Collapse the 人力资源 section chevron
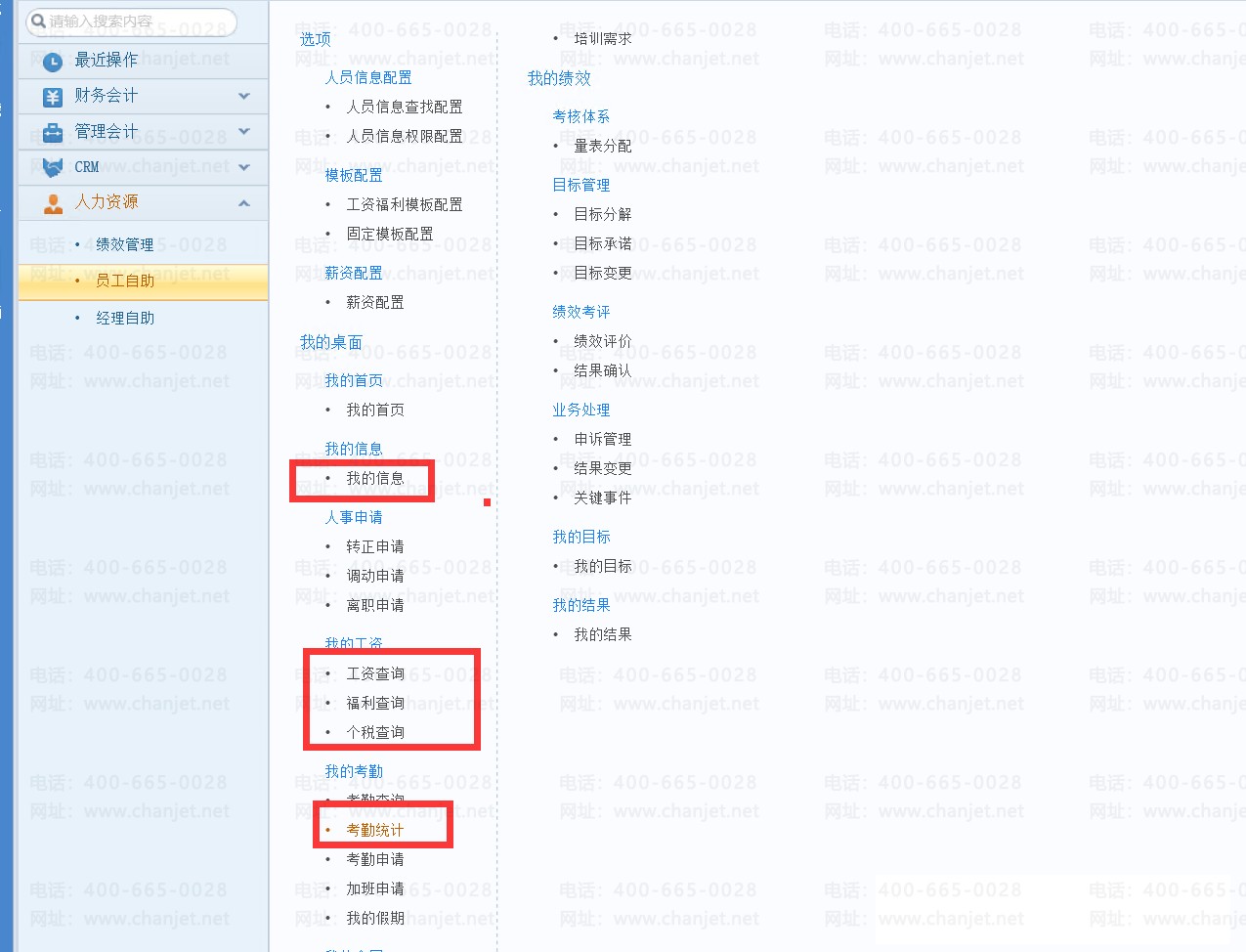 (x=244, y=203)
